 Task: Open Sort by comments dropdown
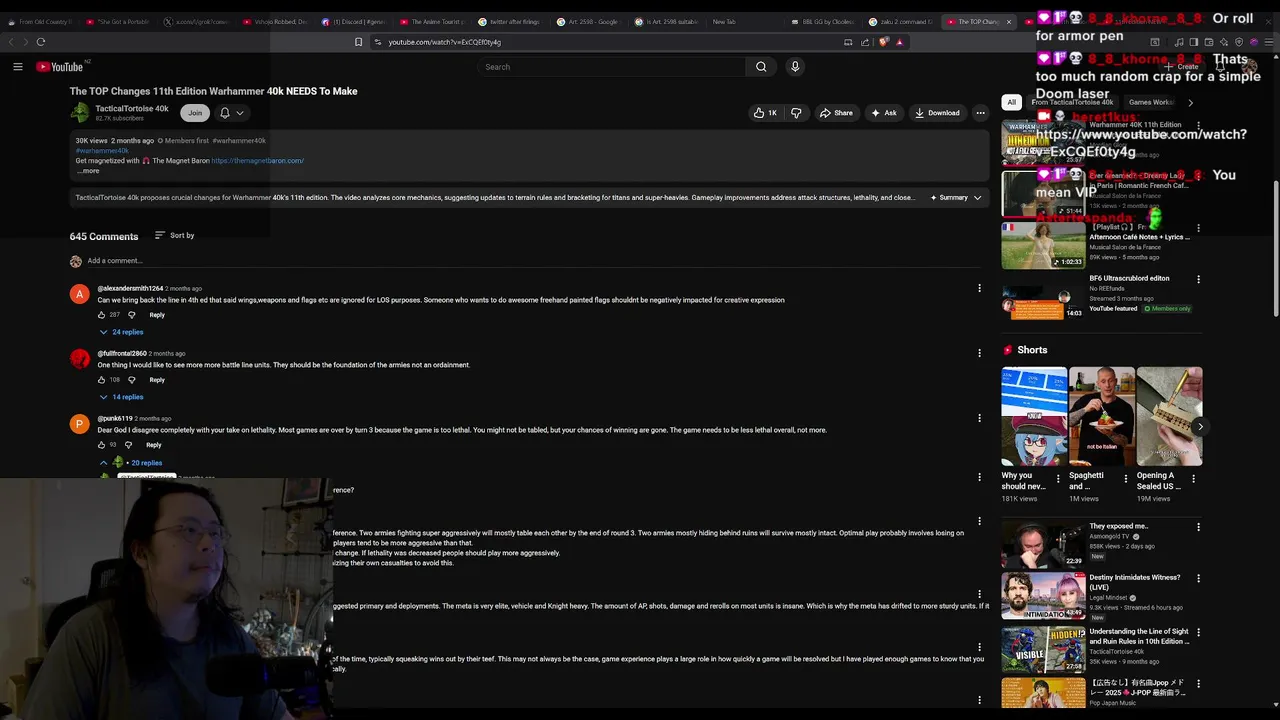pyautogui.click(x=175, y=236)
